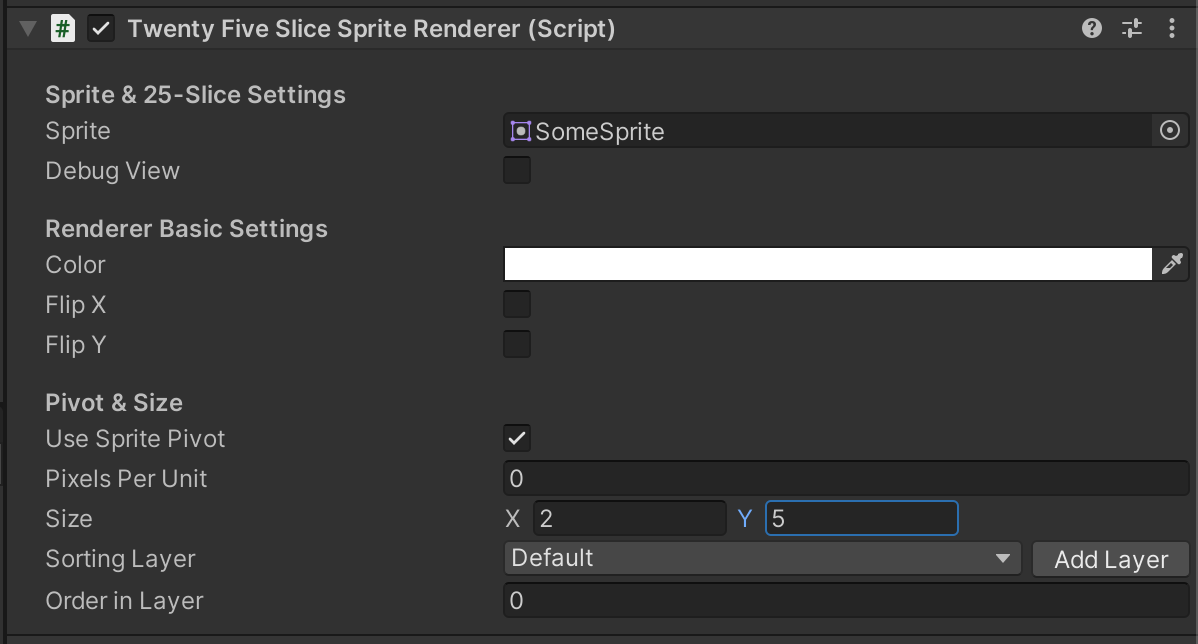Click the script asset icon
Viewport: 1198px width, 644px height.
tap(62, 28)
